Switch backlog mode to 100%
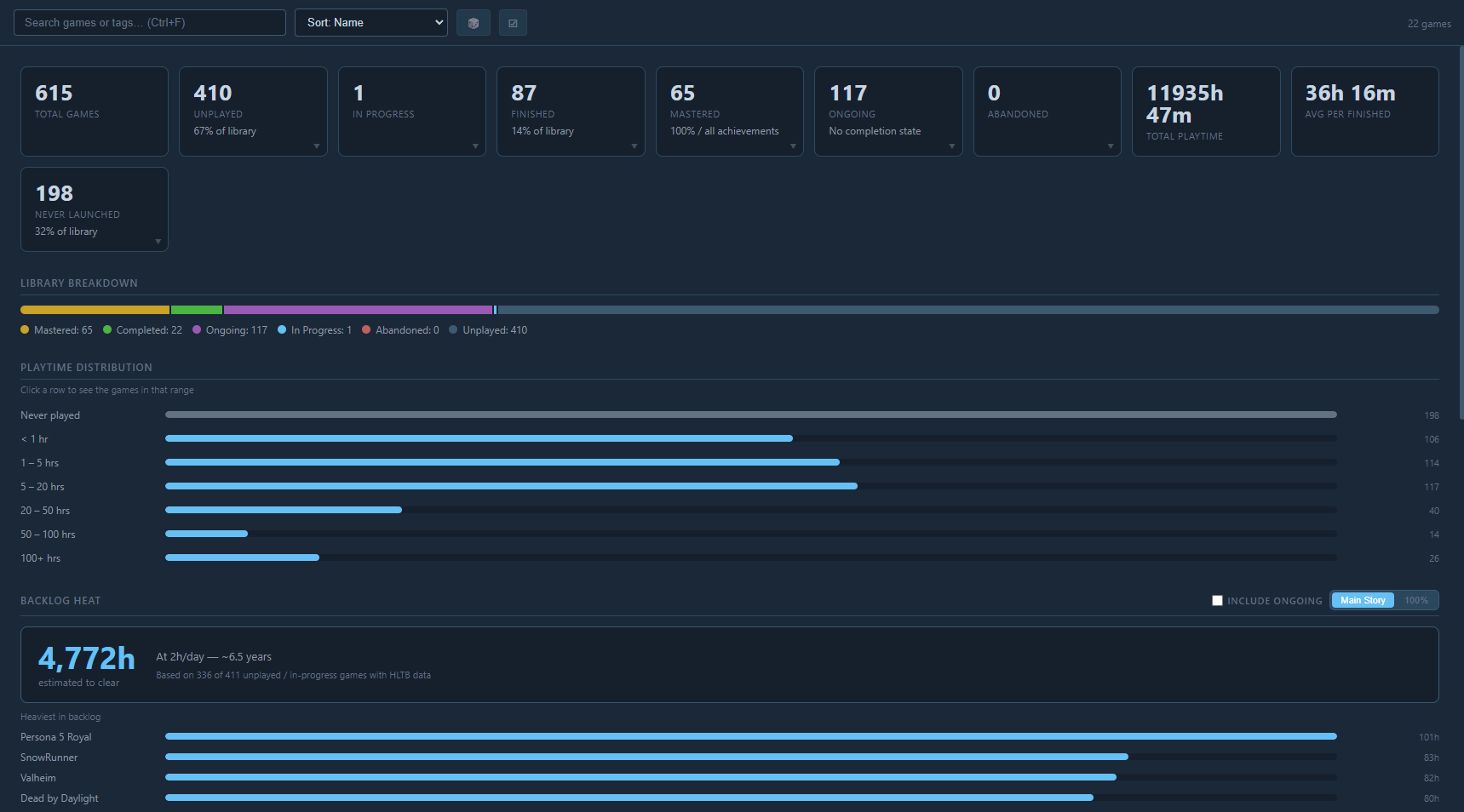The width and height of the screenshot is (1464, 812). pyautogui.click(x=1416, y=601)
